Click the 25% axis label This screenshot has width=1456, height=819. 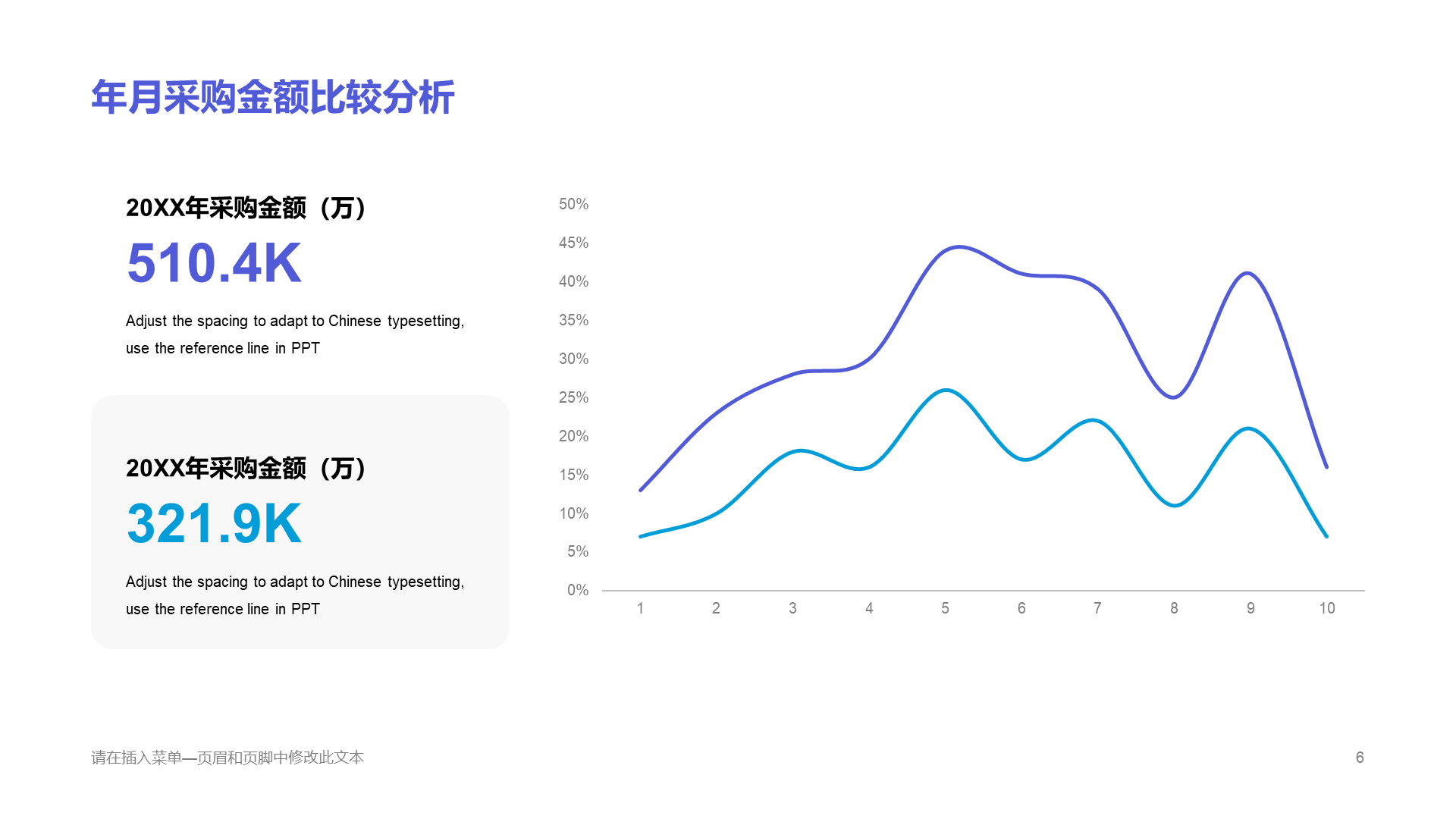pos(573,397)
